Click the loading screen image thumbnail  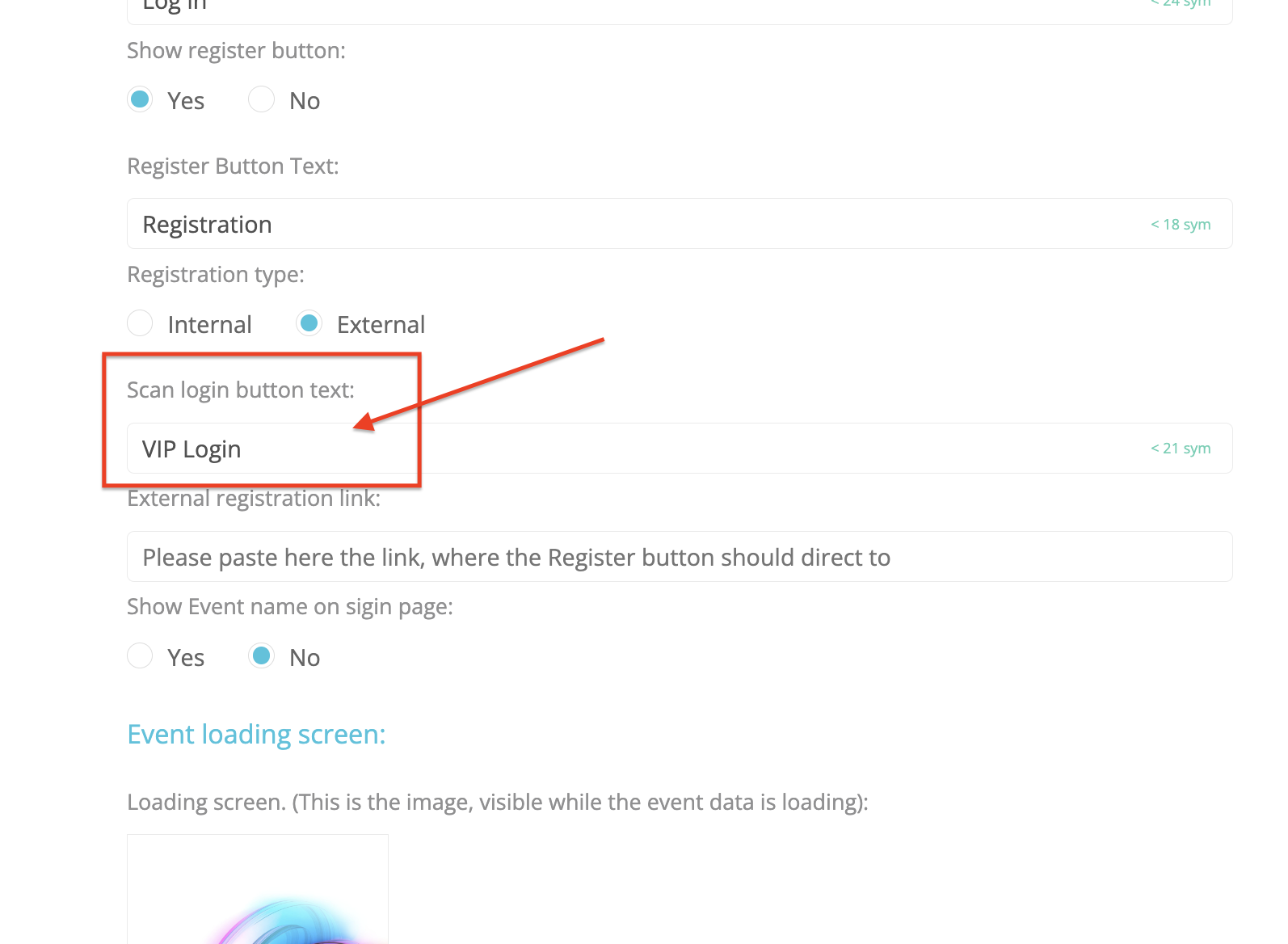258,889
